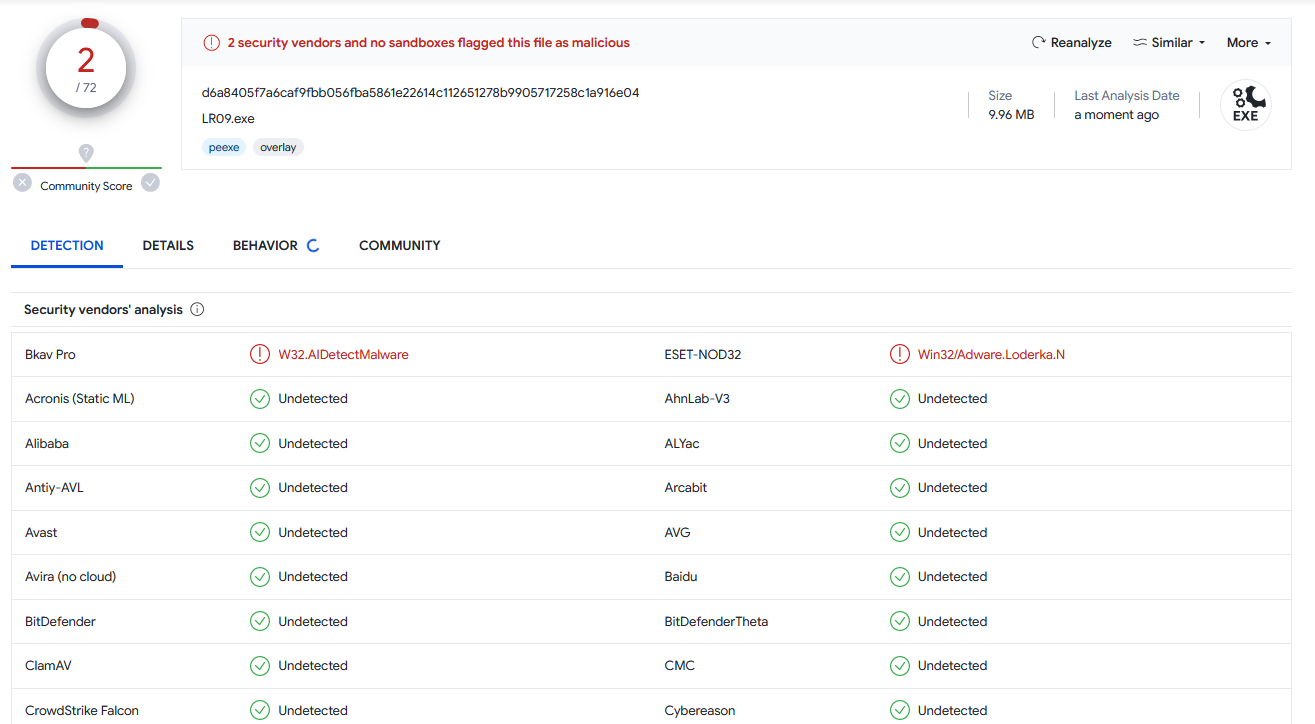
Task: Click the Win32/Adware.Loderka.N detection label
Action: tap(991, 354)
